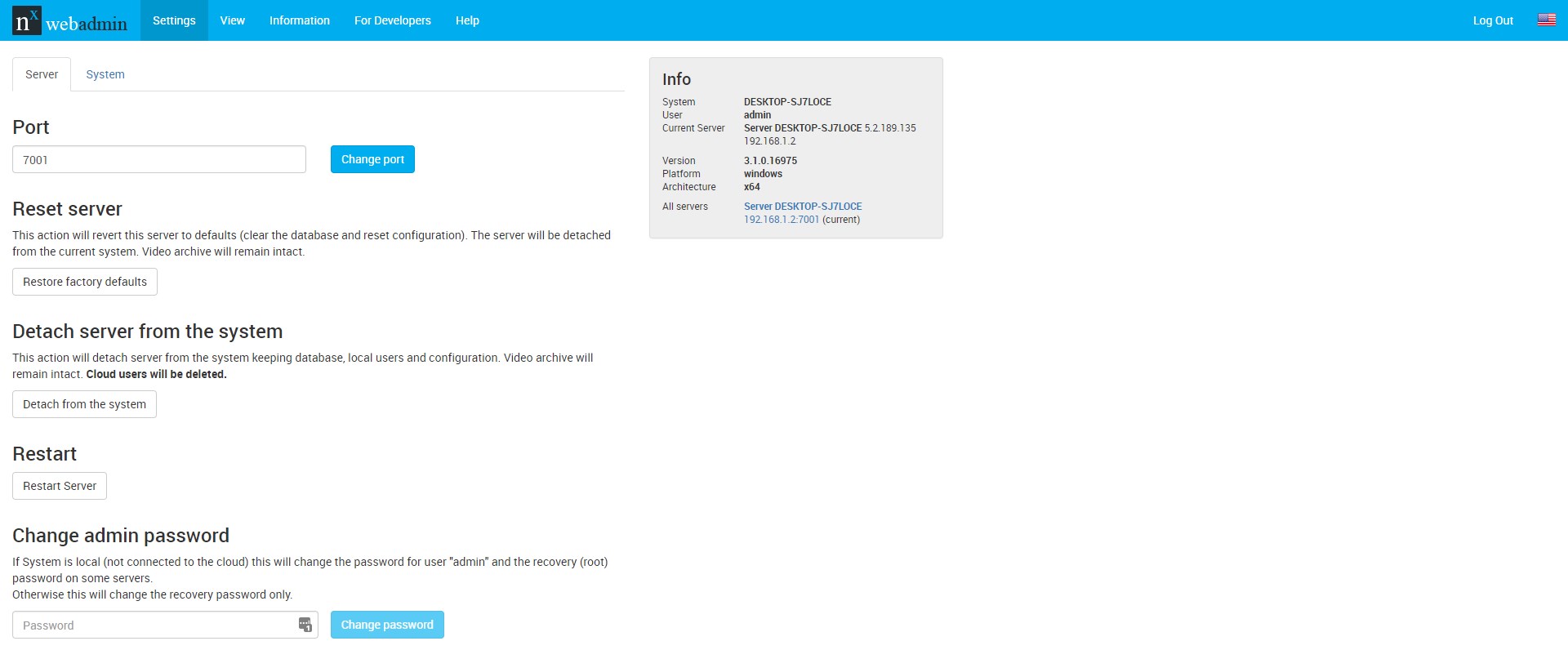Click the password manager icon in Password field
1568x650 pixels.
305,625
